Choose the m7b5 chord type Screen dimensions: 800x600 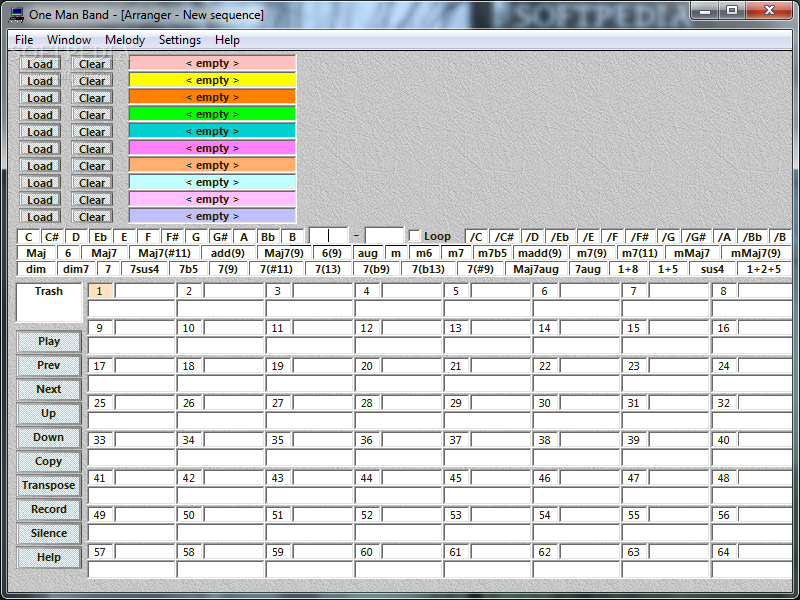[x=492, y=253]
